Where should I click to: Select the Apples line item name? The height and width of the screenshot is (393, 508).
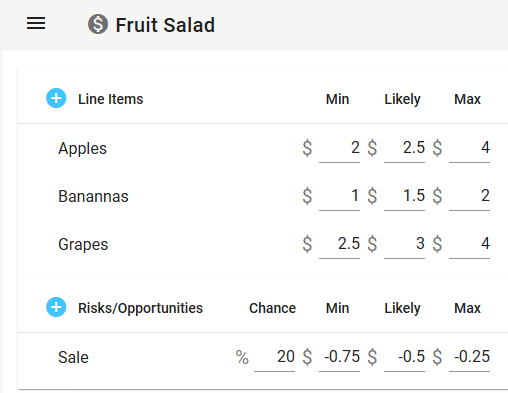(82, 148)
